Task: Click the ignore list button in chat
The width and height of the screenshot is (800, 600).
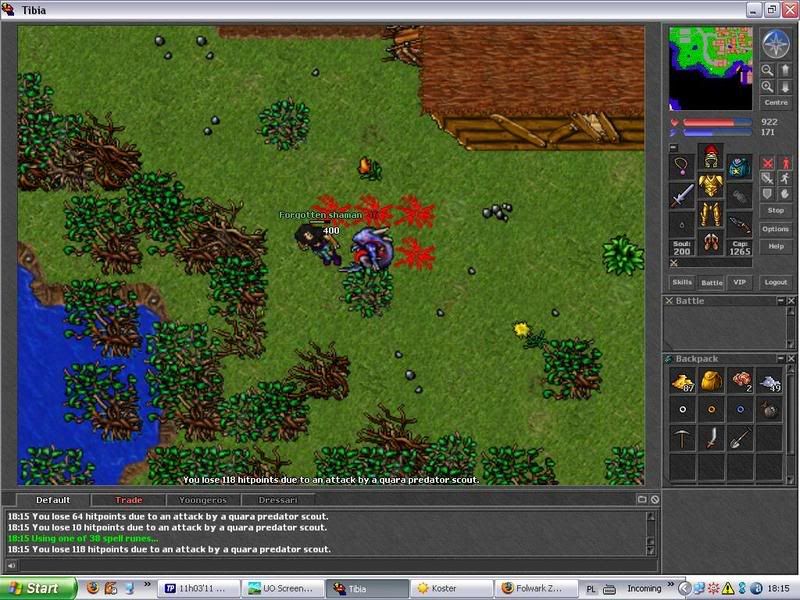Action: [655, 499]
